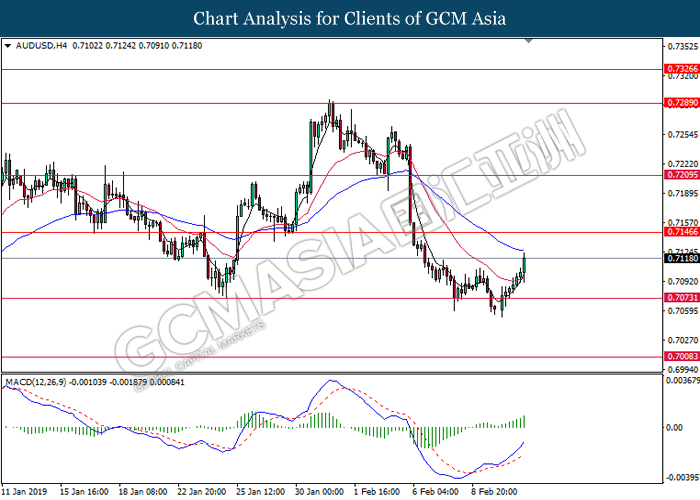The image size is (700, 500).
Task: Select the 0.70731 support level label
Action: 681,298
